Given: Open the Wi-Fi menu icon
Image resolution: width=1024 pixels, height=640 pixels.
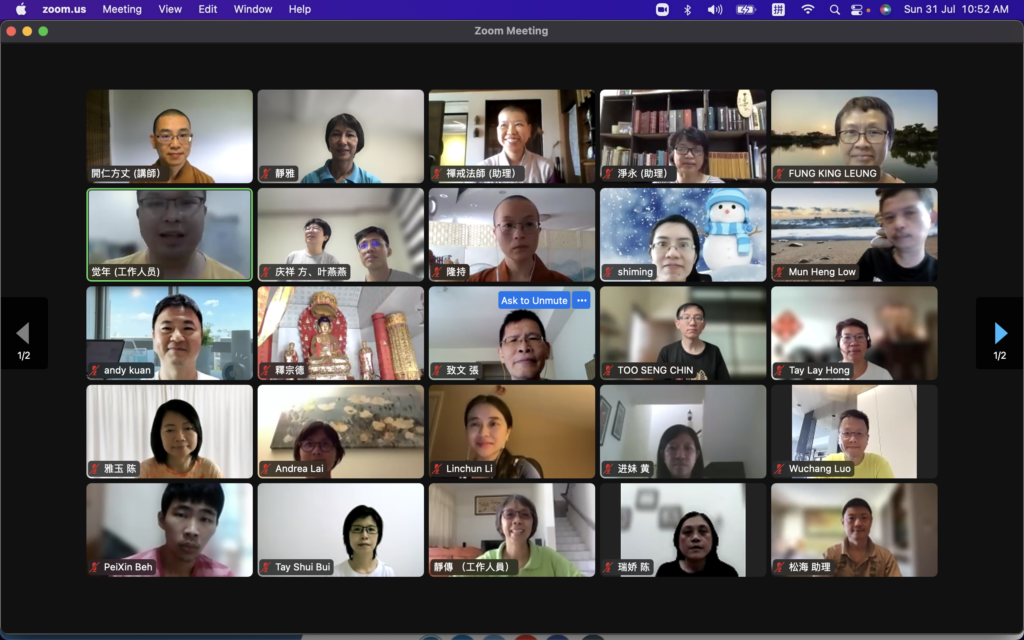Looking at the screenshot, I should click(x=807, y=9).
